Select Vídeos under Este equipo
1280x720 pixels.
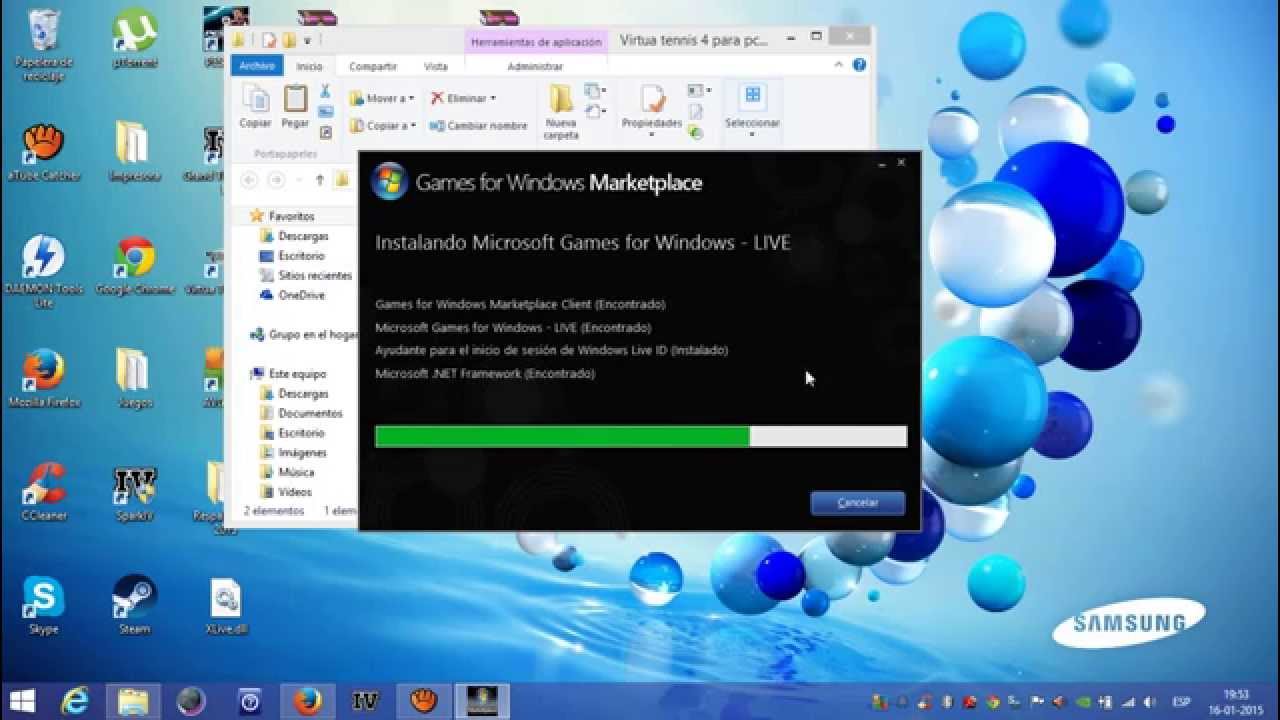(295, 492)
